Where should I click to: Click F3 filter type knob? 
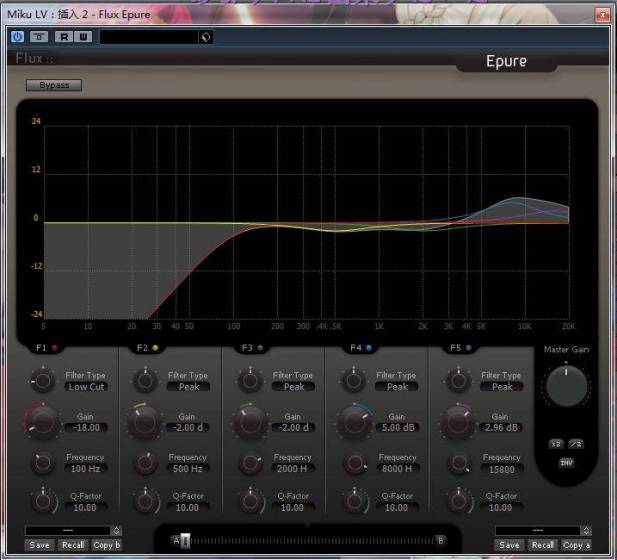[250, 381]
